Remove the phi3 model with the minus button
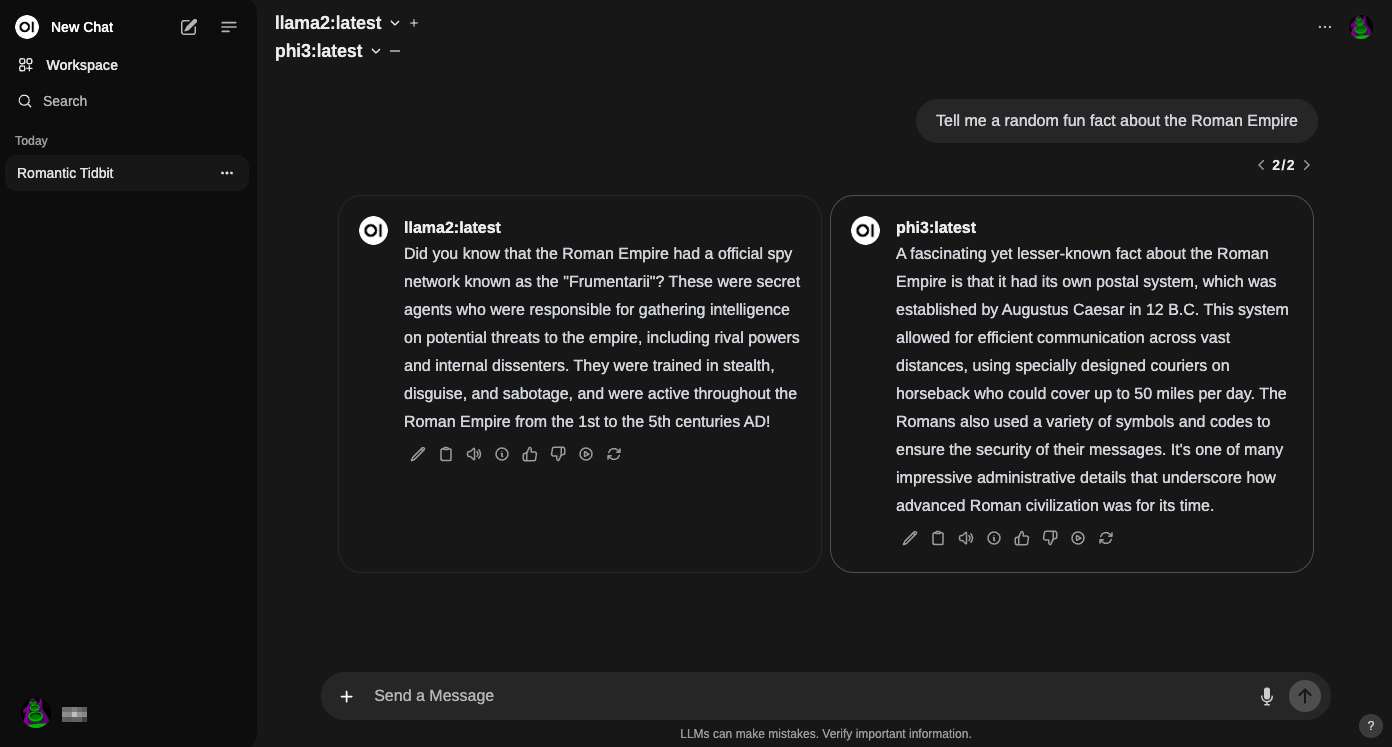The height and width of the screenshot is (747, 1392). (x=395, y=51)
